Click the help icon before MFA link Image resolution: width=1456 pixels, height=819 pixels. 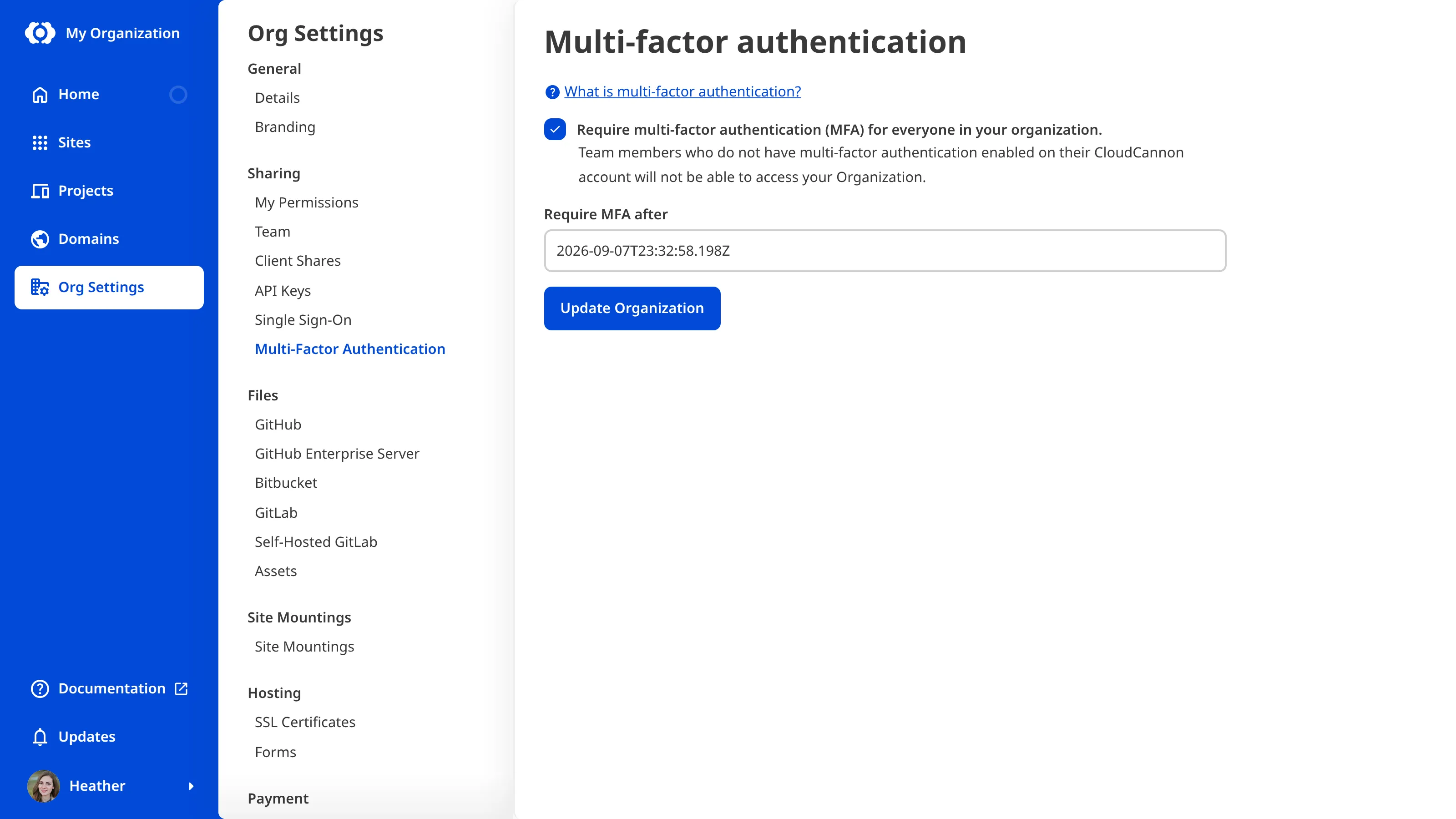[552, 91]
